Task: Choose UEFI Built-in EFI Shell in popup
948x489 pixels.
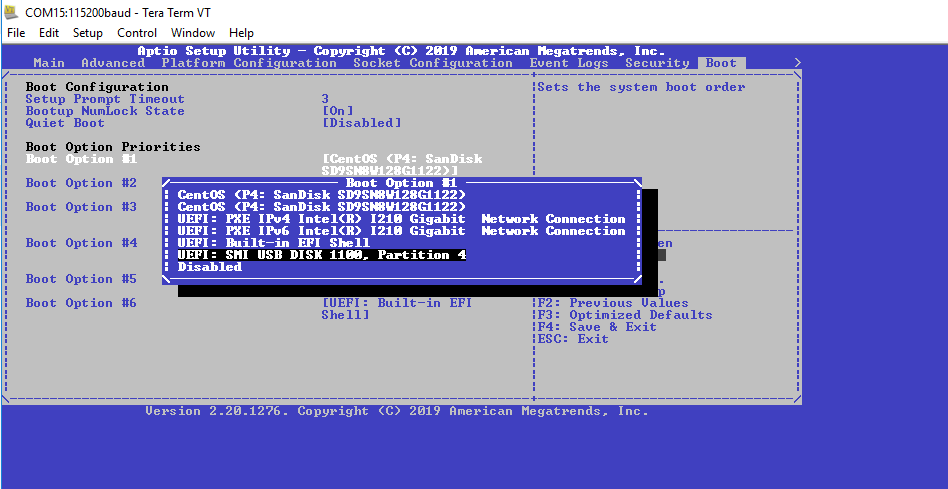Action: tap(274, 243)
